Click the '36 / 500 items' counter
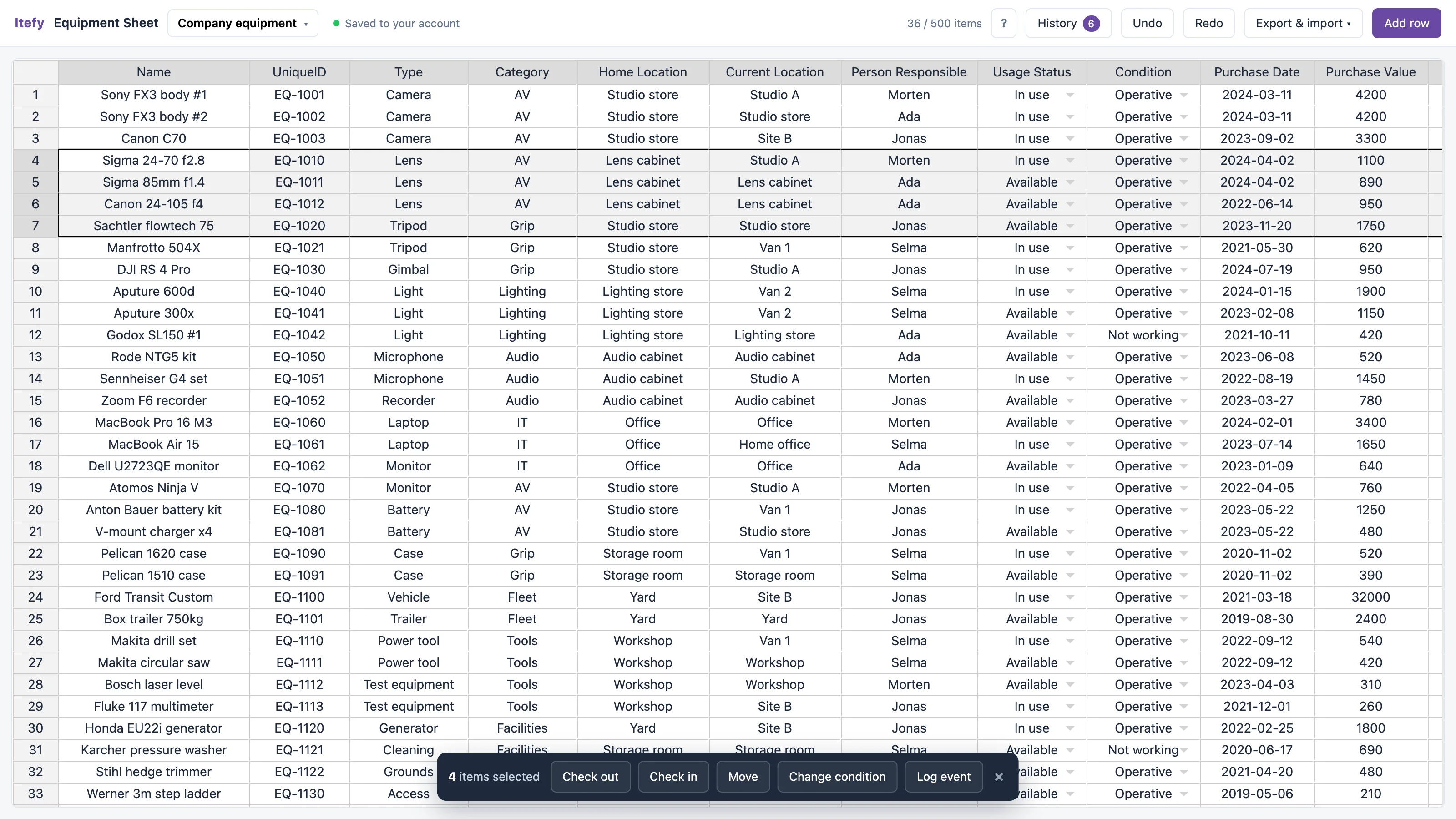This screenshot has height=819, width=1456. pos(944,23)
